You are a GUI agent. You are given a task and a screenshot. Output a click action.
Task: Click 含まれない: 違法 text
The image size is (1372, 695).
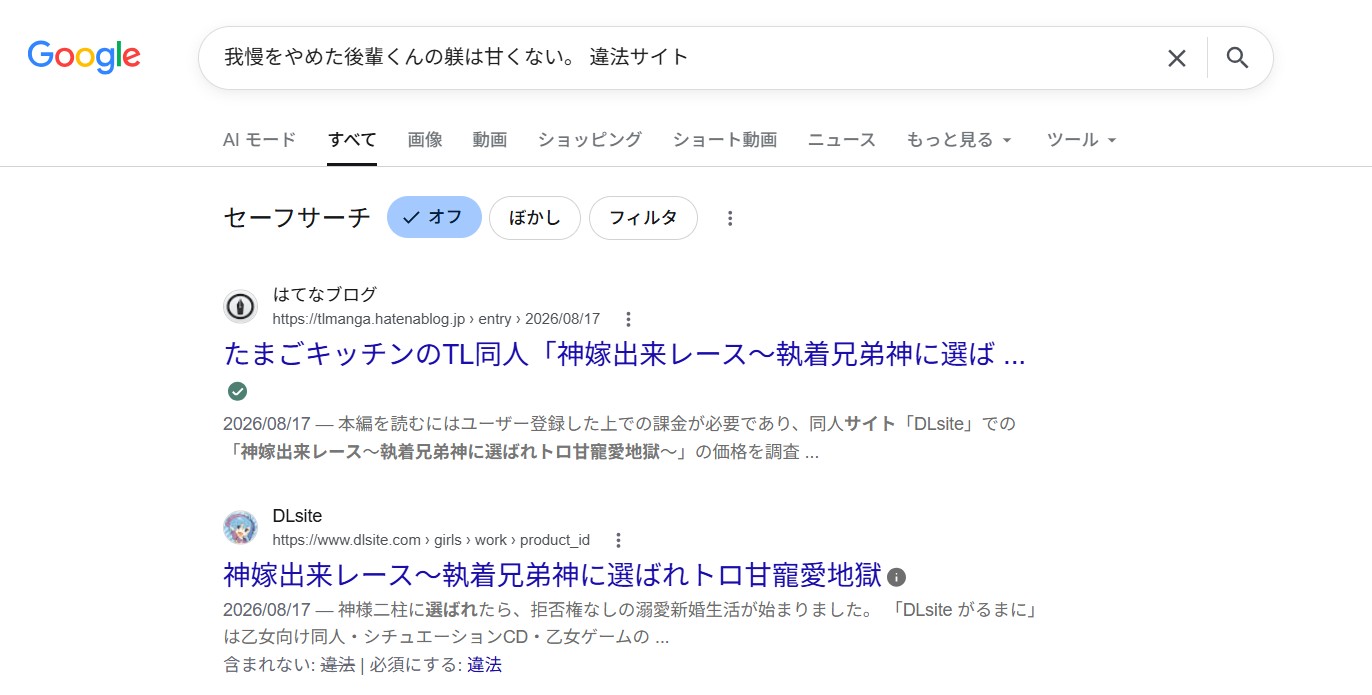pos(289,664)
